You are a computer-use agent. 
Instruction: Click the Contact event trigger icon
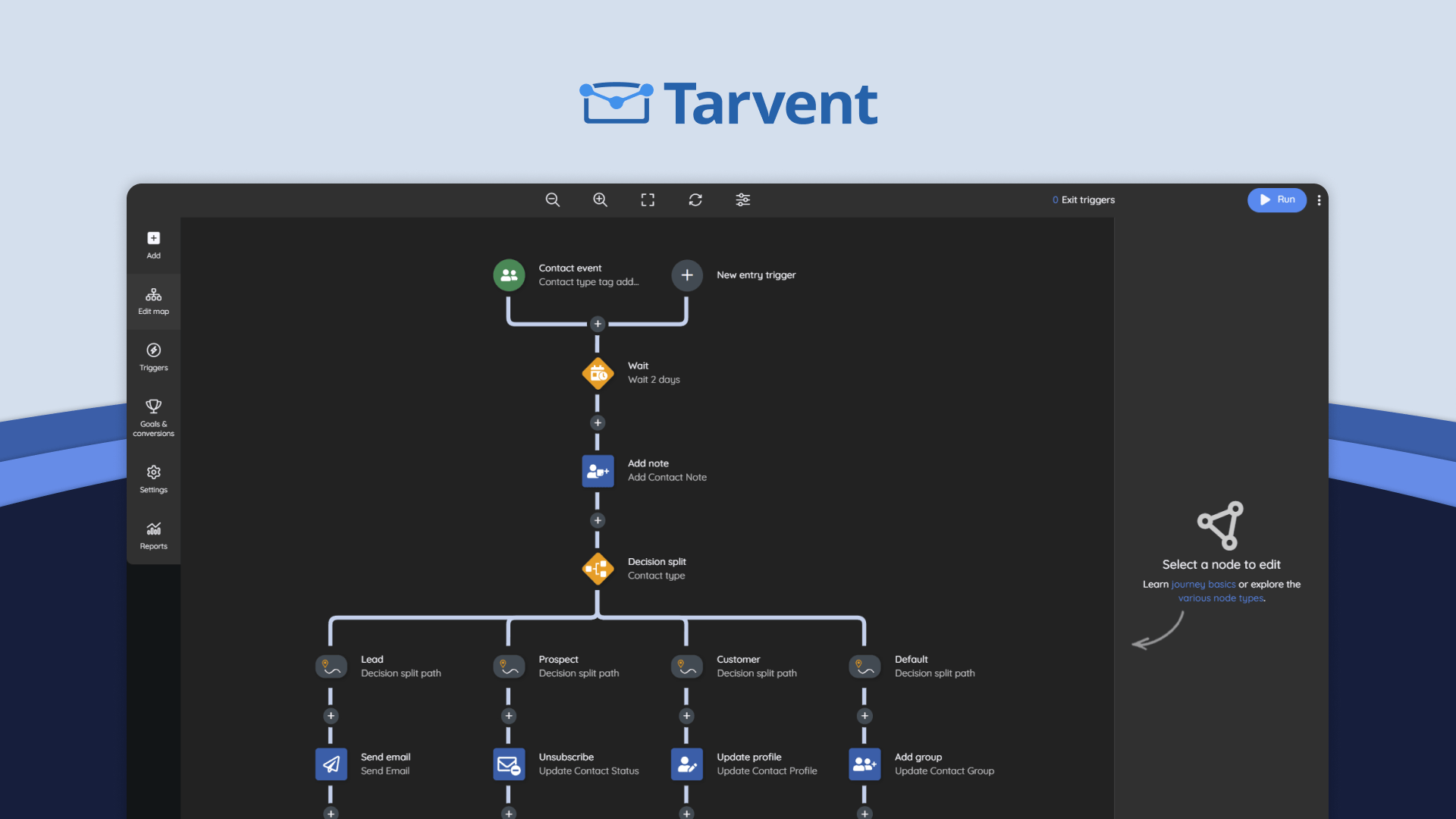tap(509, 275)
